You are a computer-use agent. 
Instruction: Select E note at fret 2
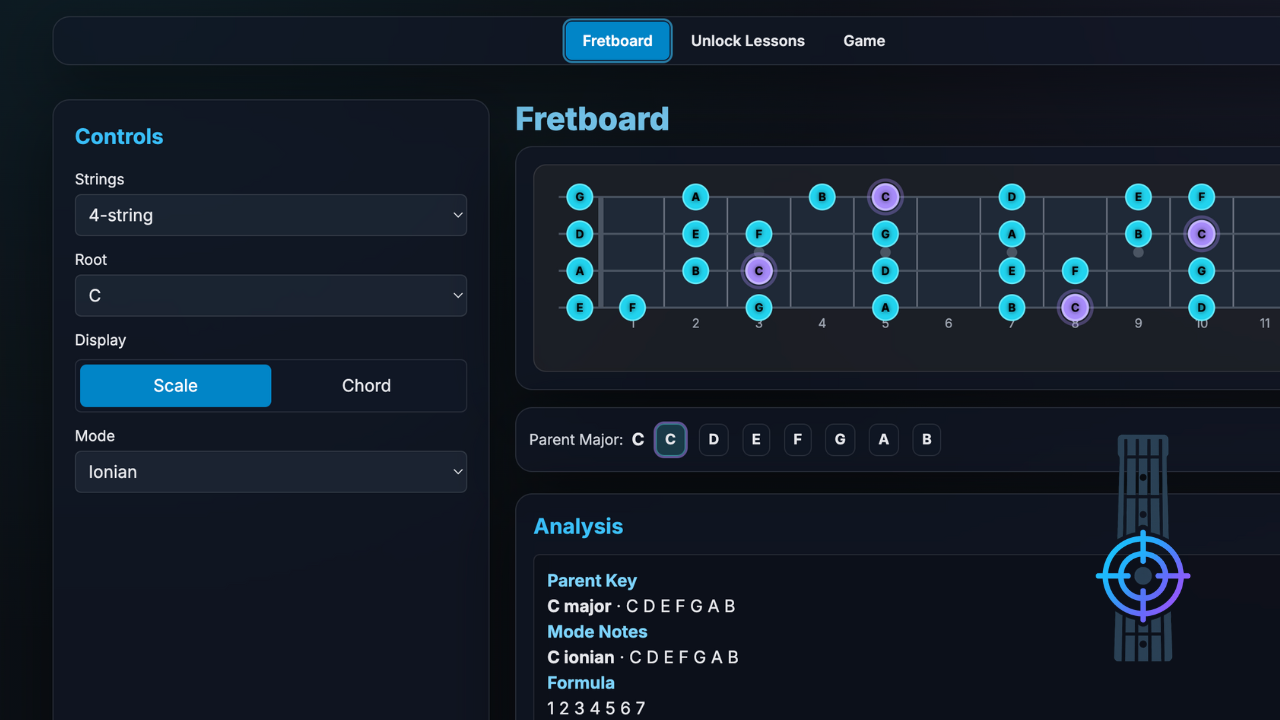pyautogui.click(x=696, y=234)
